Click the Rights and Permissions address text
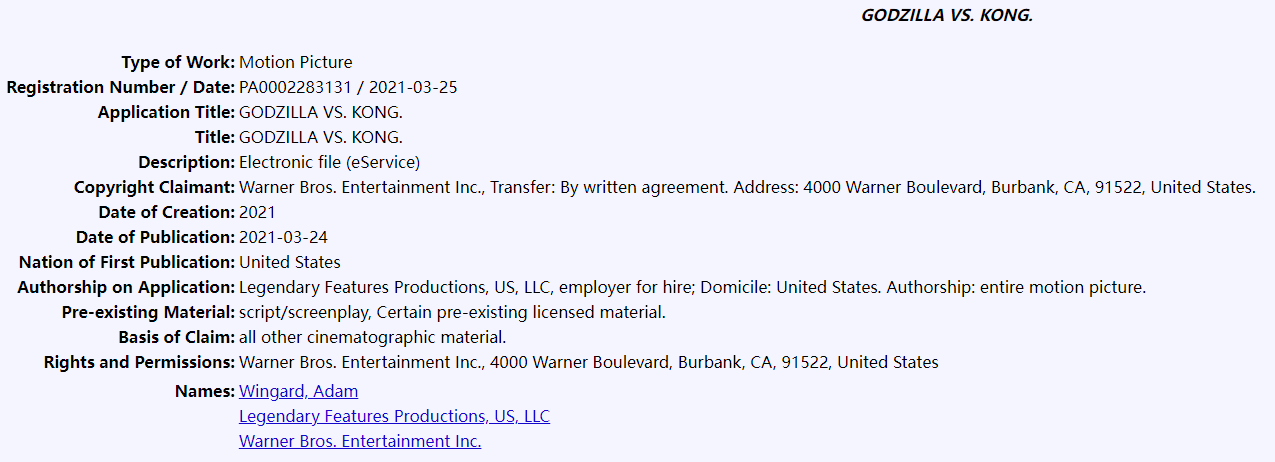 (589, 362)
